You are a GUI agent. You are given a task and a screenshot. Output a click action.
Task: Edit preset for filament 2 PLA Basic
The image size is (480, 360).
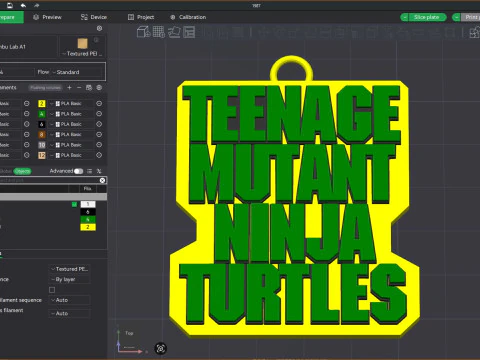pyautogui.click(x=99, y=104)
